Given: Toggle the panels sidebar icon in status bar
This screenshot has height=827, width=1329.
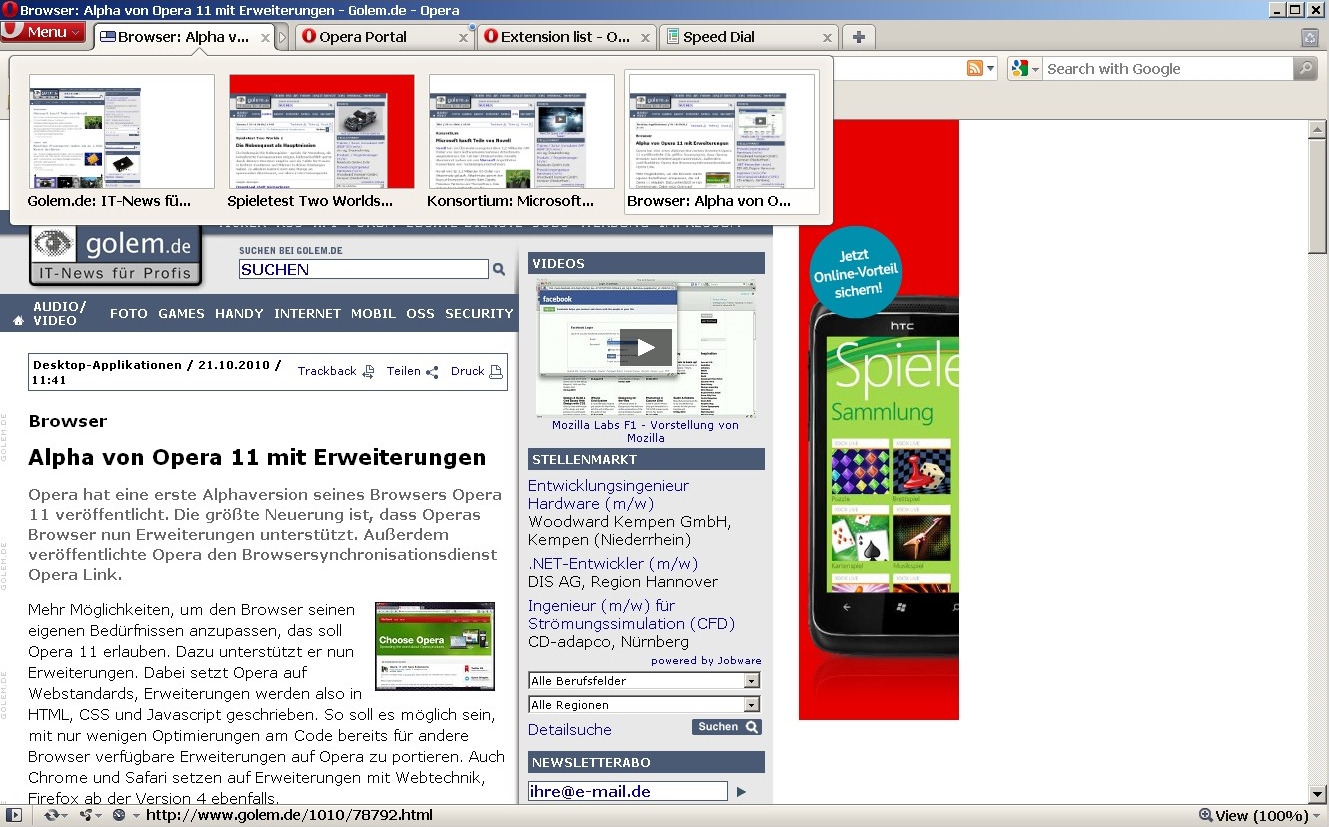Looking at the screenshot, I should [13, 815].
